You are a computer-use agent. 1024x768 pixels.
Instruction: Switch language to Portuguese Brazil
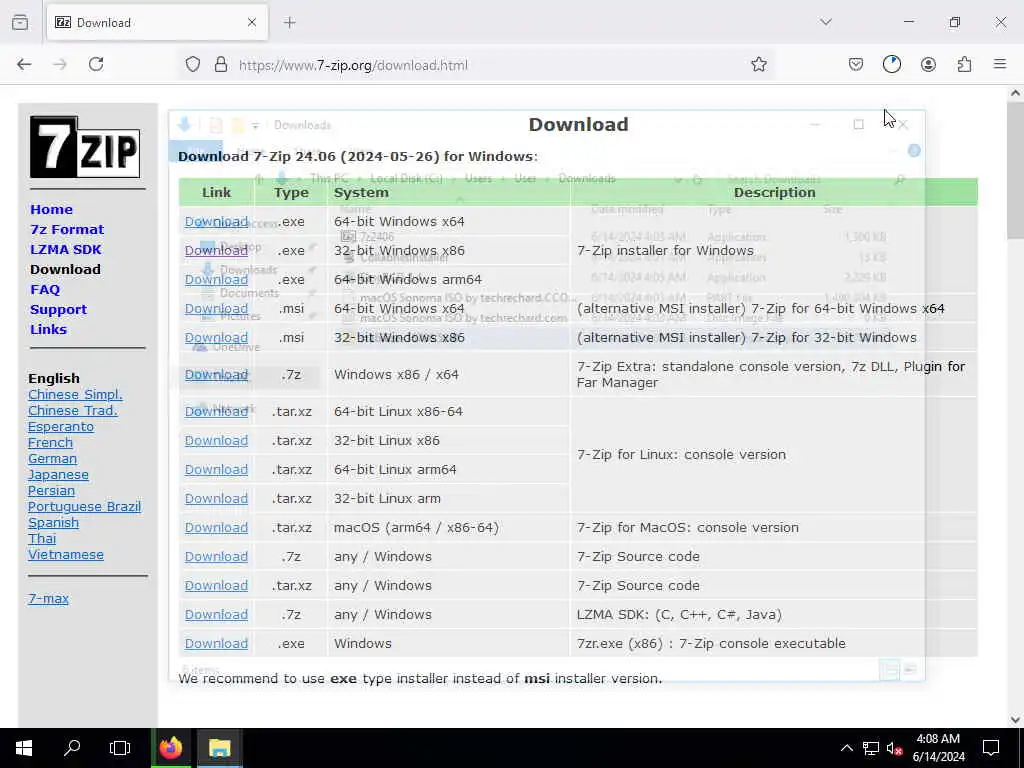pyautogui.click(x=84, y=507)
